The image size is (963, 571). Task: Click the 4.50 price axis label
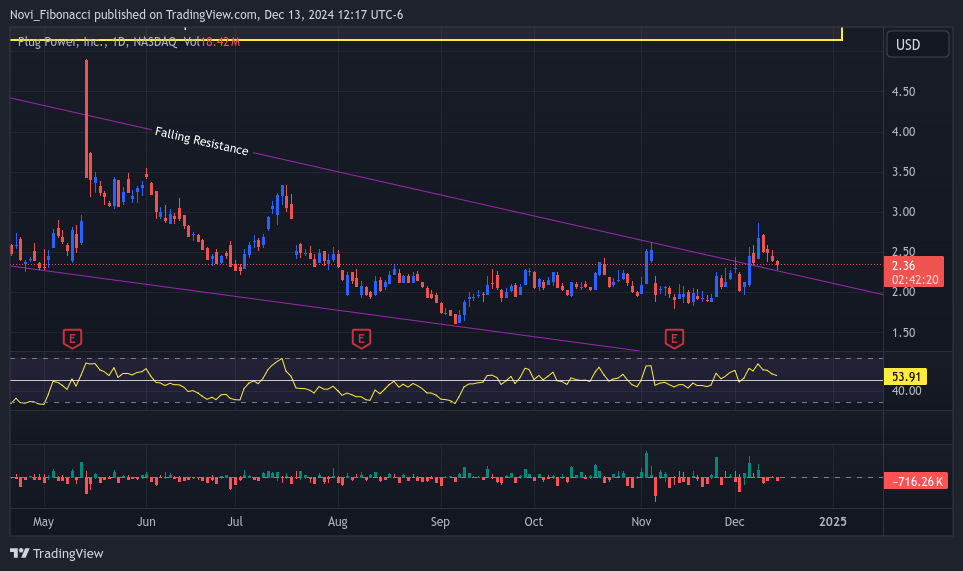click(903, 91)
